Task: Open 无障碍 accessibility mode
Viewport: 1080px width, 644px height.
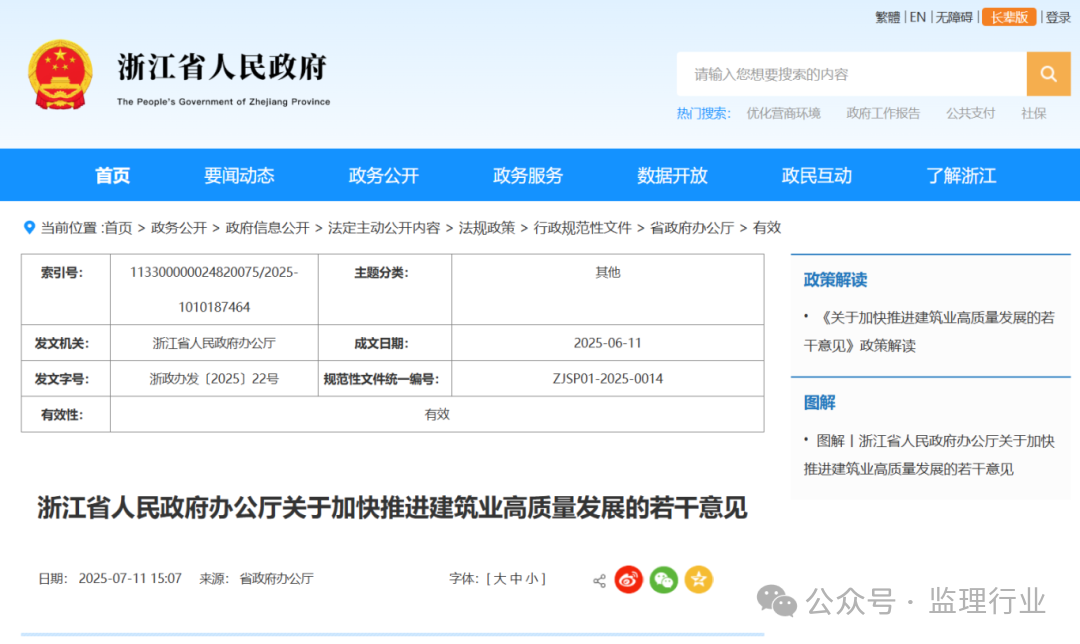Action: pos(954,17)
